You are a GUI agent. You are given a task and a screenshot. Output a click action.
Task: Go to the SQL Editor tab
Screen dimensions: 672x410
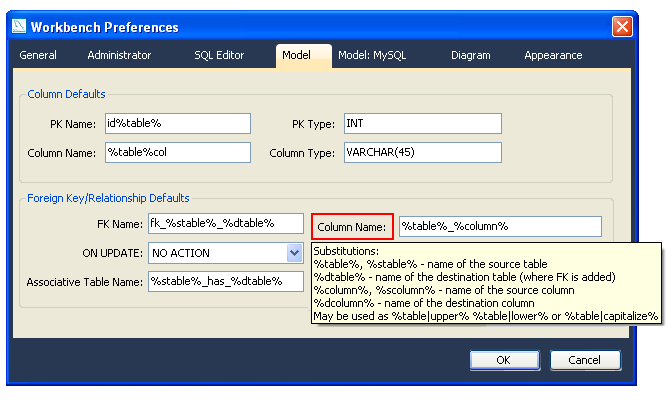tap(219, 56)
